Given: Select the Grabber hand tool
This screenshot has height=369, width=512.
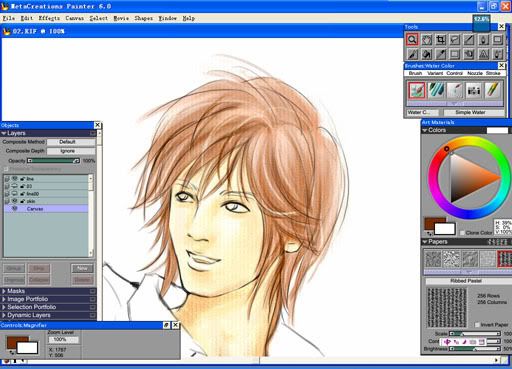Looking at the screenshot, I should click(426, 40).
